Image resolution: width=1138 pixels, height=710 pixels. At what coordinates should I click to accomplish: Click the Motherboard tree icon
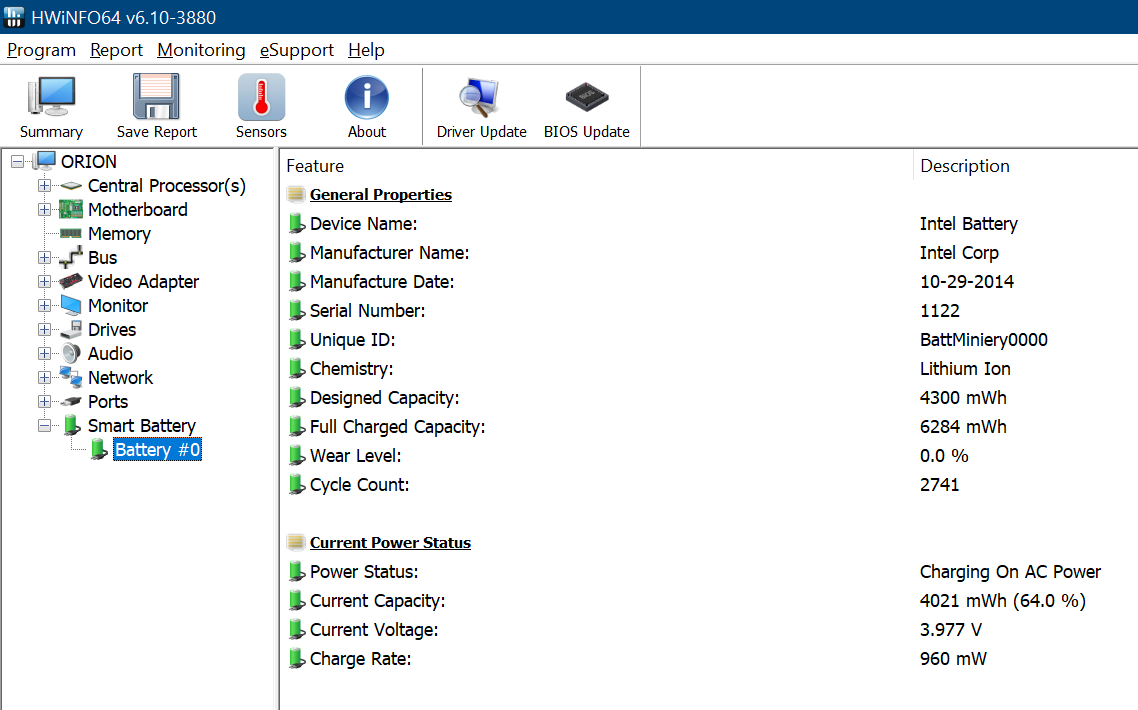70,210
